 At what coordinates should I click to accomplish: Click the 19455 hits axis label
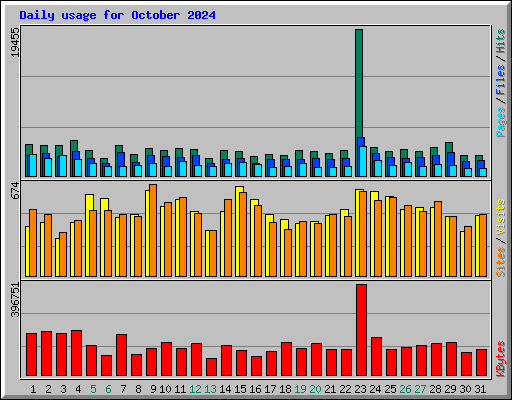click(x=15, y=42)
